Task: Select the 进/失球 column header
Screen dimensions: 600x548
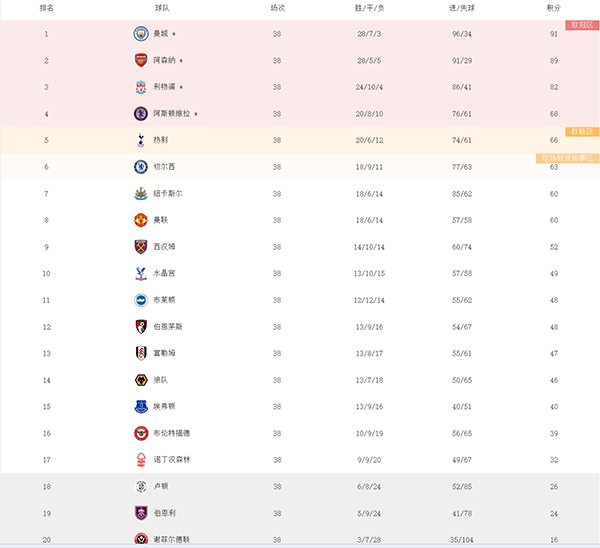Action: coord(461,7)
